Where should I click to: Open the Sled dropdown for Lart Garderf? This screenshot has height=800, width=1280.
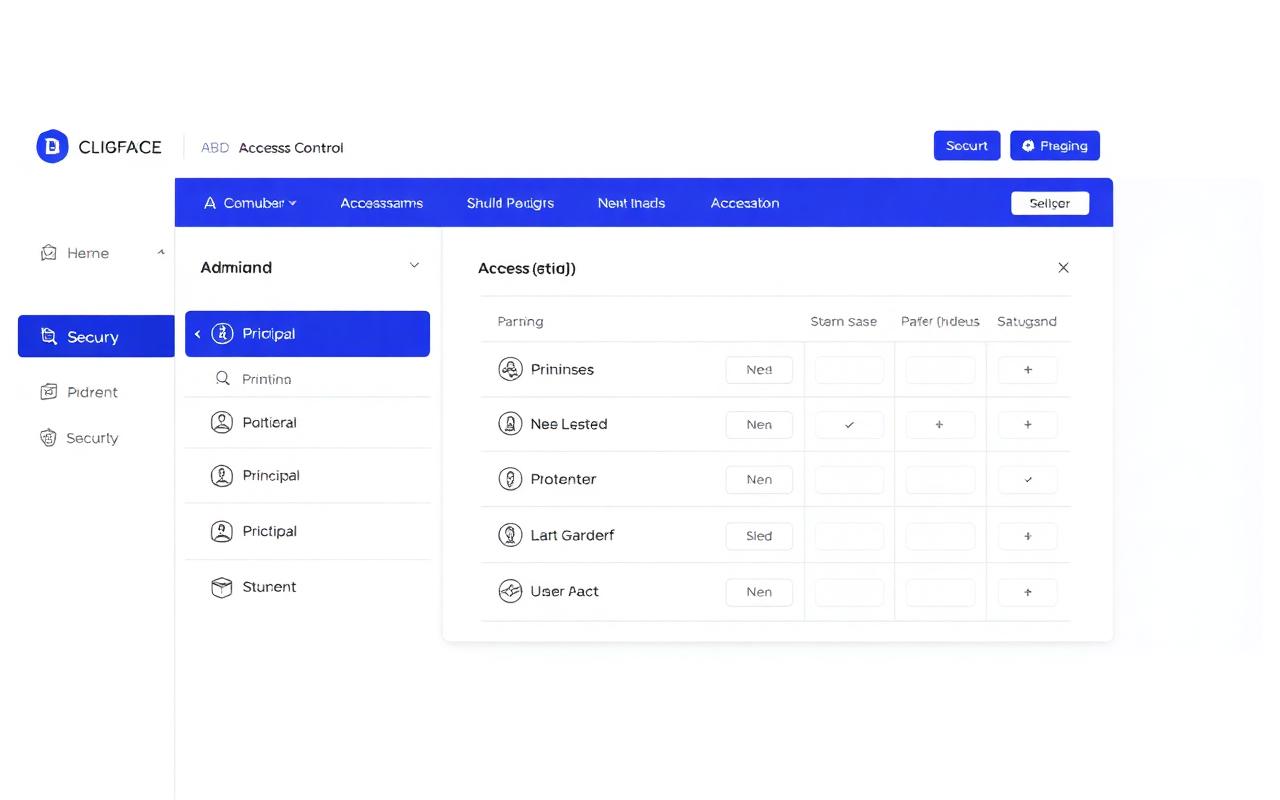tap(759, 536)
